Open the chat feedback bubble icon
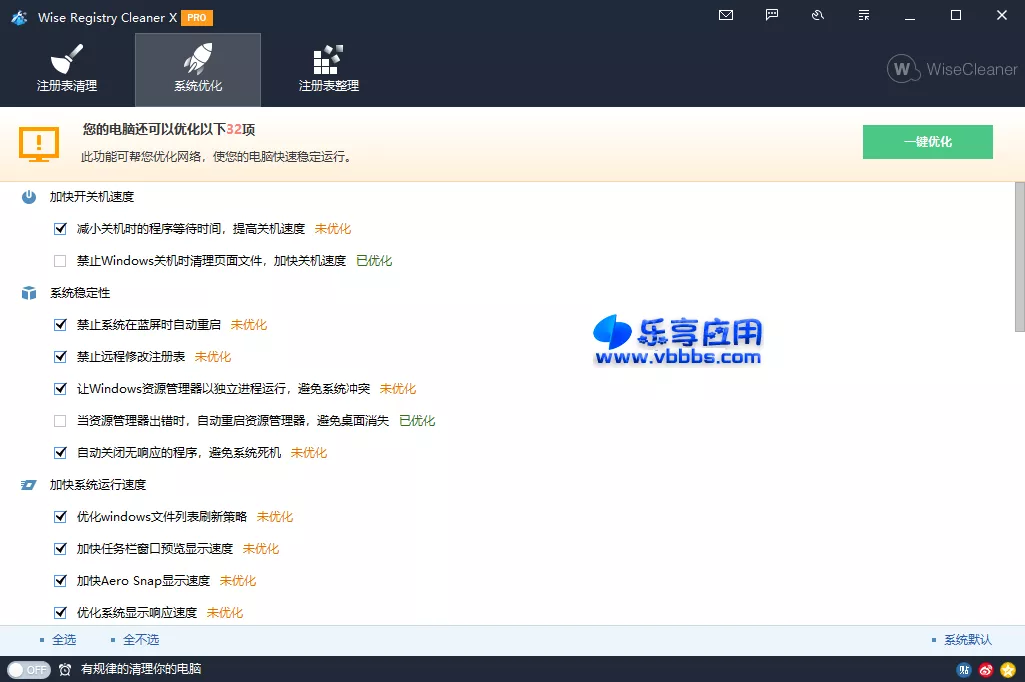Viewport: 1025px width, 682px height. tap(771, 15)
